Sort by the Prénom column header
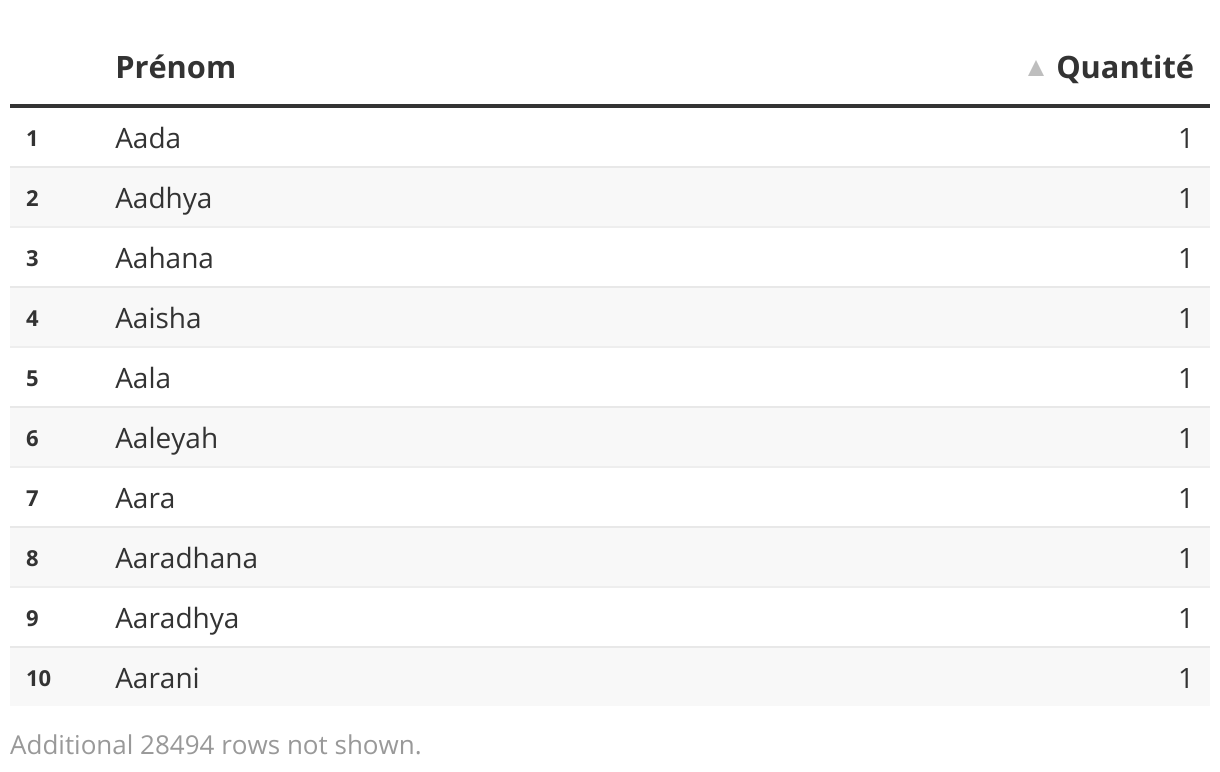This screenshot has width=1220, height=772. 175,67
